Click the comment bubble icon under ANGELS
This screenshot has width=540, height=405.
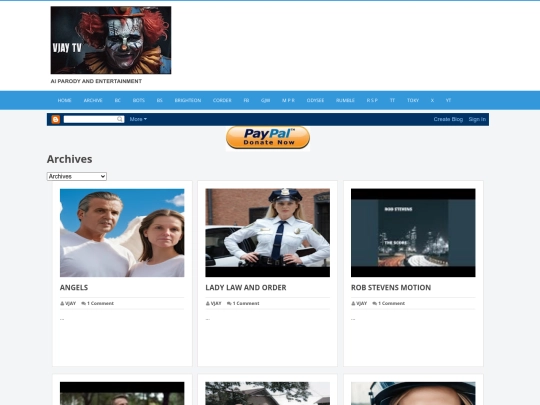coord(83,303)
